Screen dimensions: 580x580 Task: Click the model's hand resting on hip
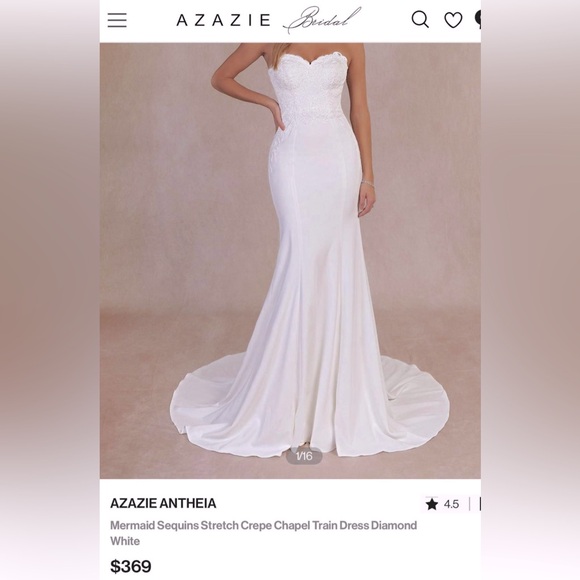pos(274,111)
